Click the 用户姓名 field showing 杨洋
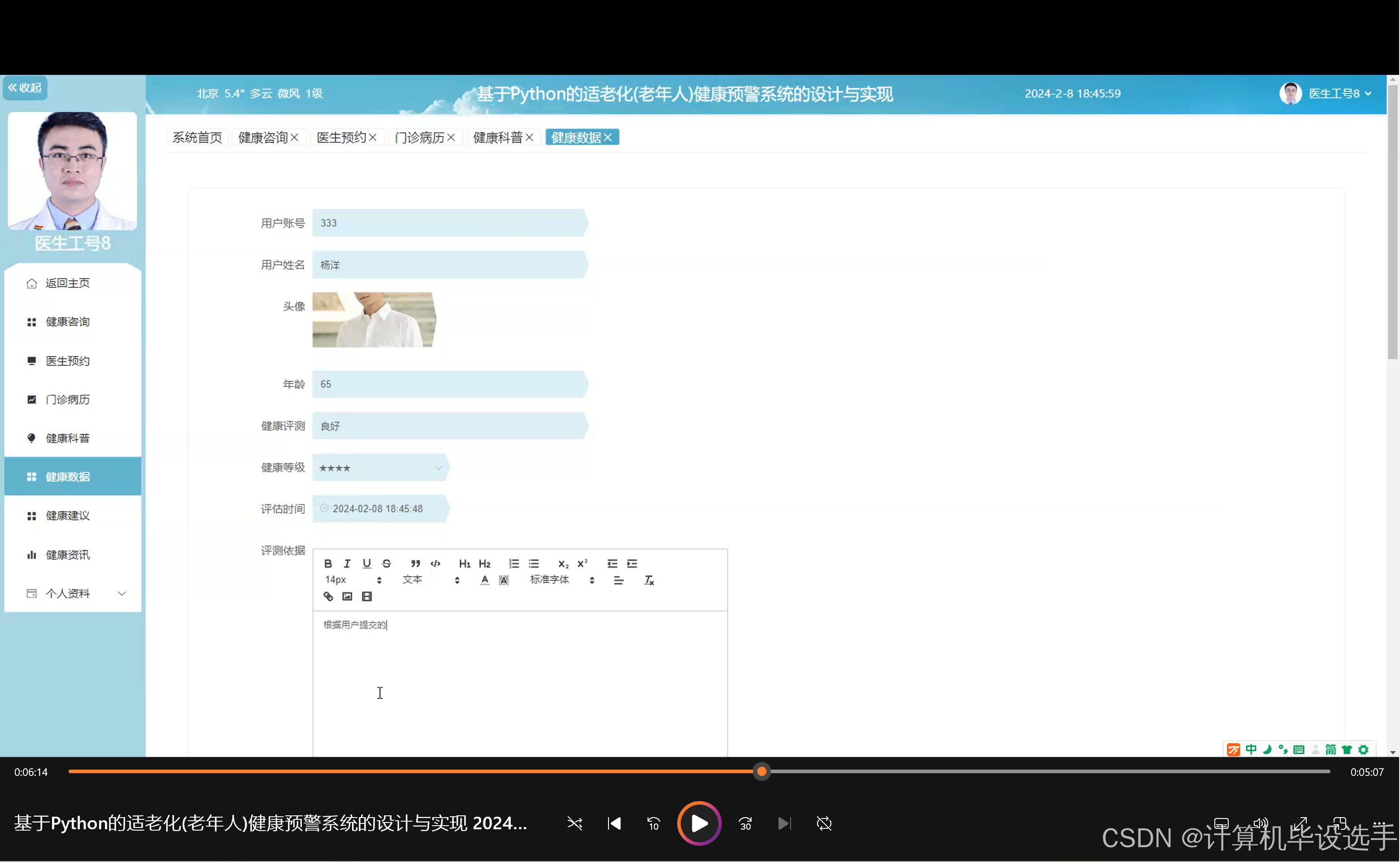 450,265
